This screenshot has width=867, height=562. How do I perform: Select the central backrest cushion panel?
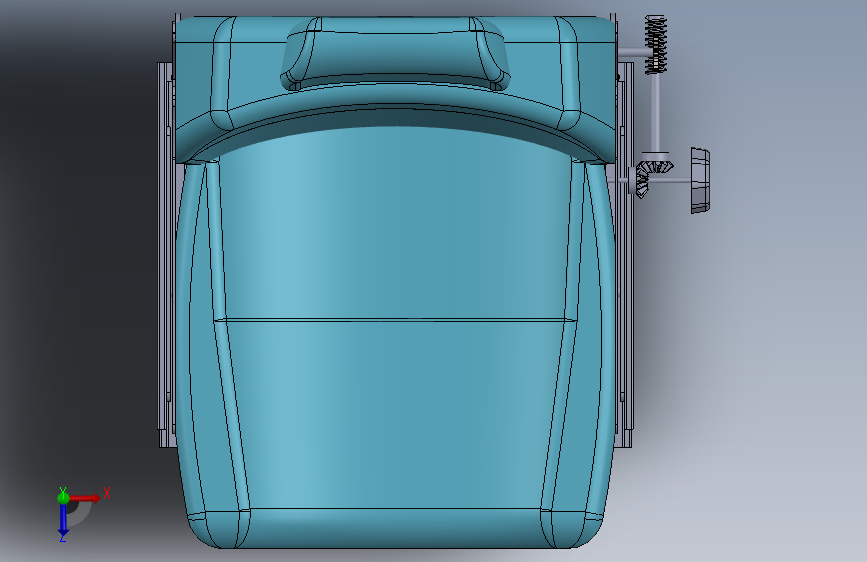click(395, 221)
